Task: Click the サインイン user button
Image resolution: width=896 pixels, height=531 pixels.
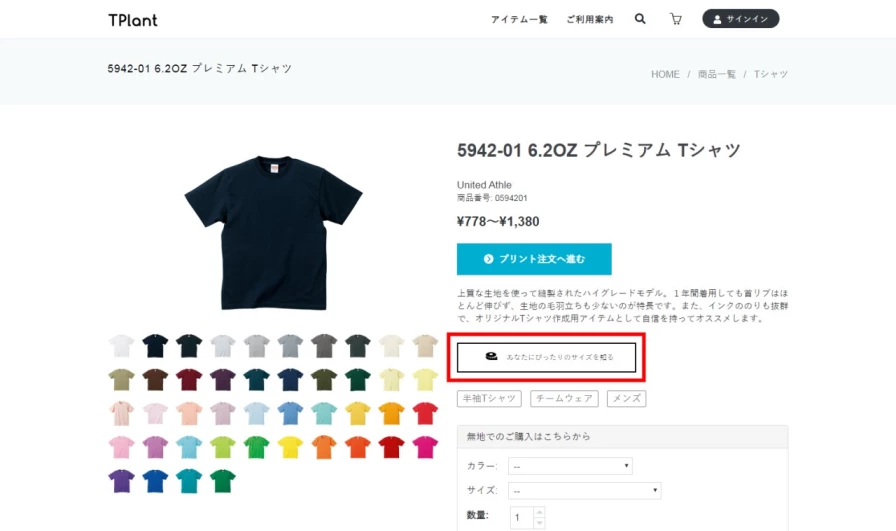Action: [740, 19]
